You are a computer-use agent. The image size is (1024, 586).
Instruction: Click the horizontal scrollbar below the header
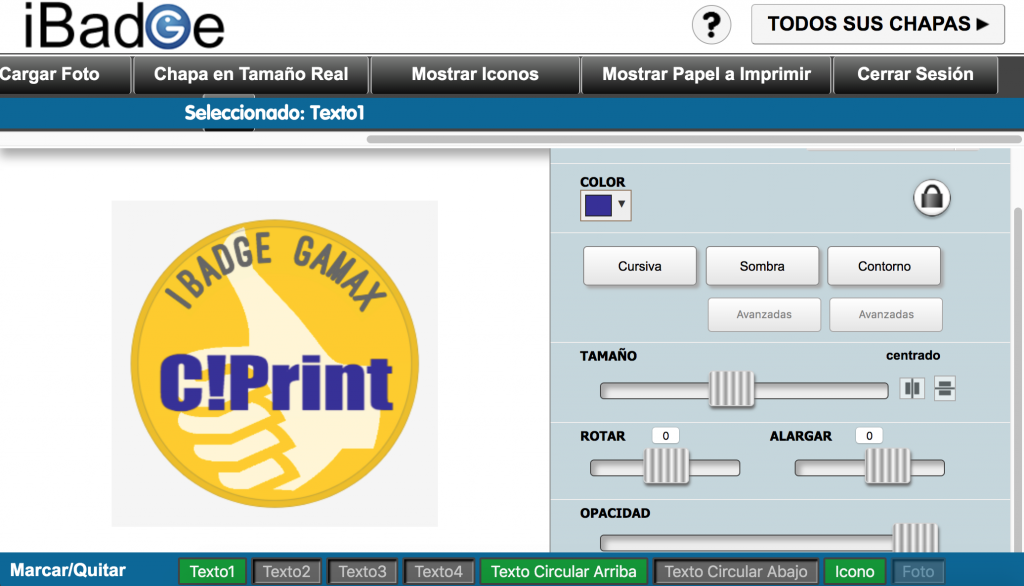694,139
